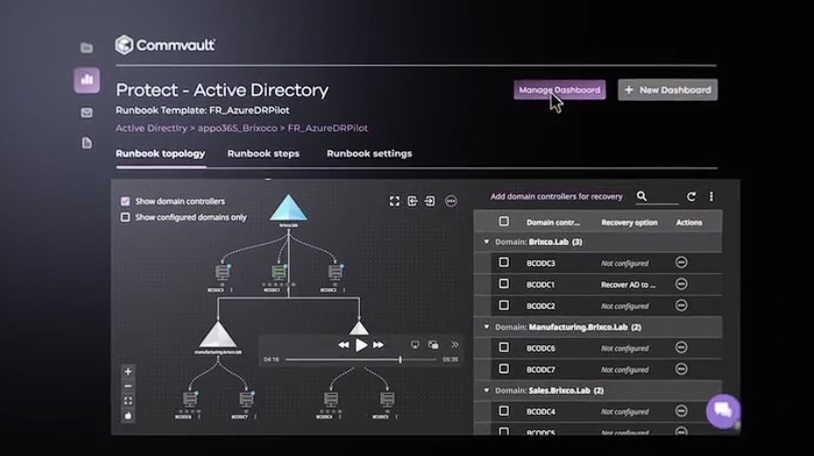Click the Manage Dashboard button
The width and height of the screenshot is (814, 456).
(560, 90)
